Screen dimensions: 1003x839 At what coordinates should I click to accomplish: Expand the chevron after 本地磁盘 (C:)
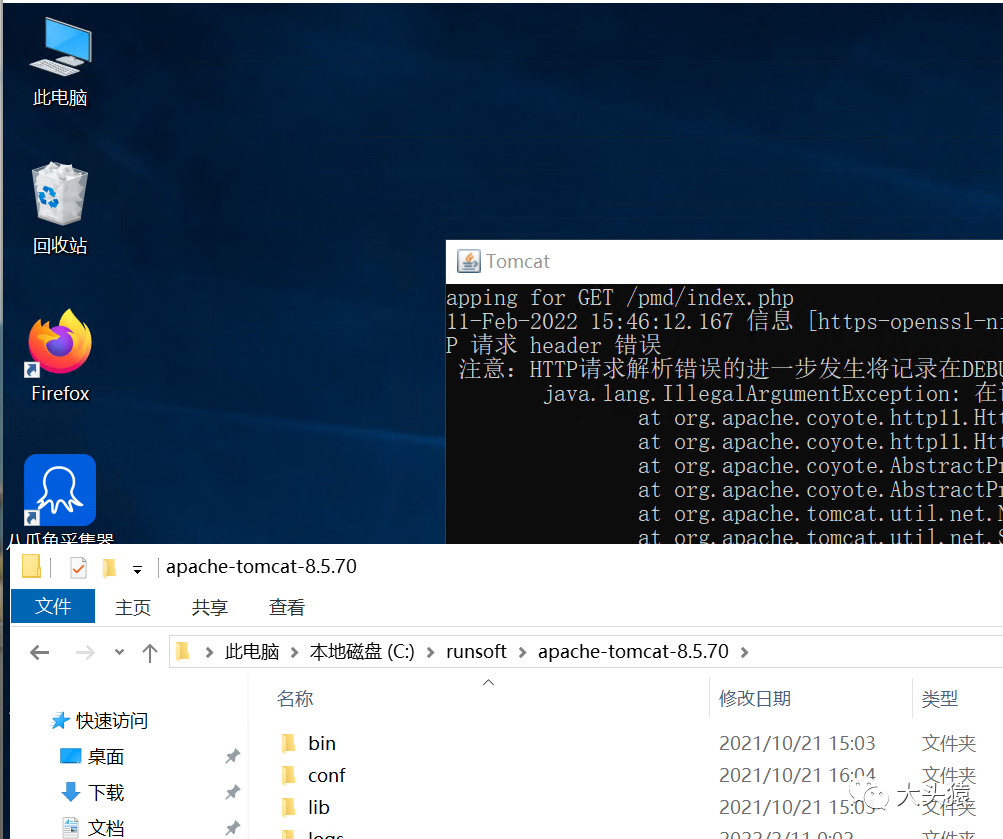tap(430, 652)
